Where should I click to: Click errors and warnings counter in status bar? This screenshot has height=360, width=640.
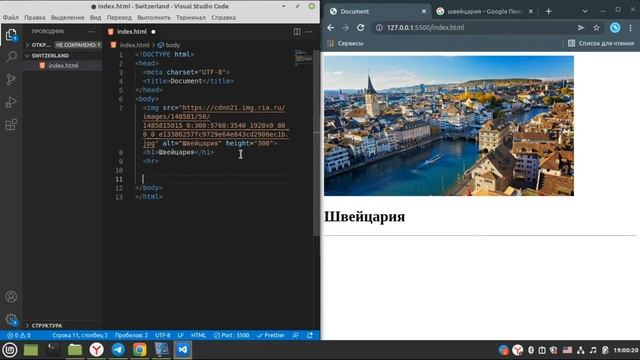(x=18, y=335)
